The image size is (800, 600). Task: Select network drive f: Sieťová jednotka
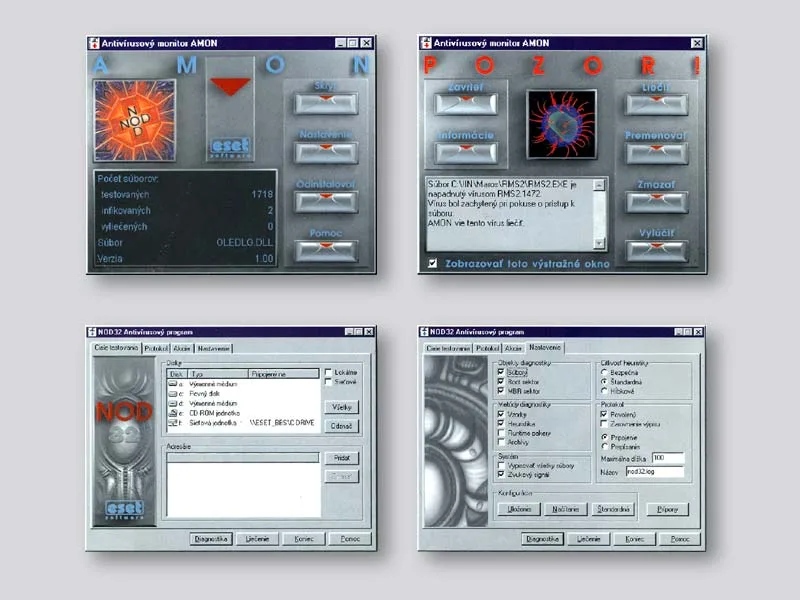(x=243, y=423)
